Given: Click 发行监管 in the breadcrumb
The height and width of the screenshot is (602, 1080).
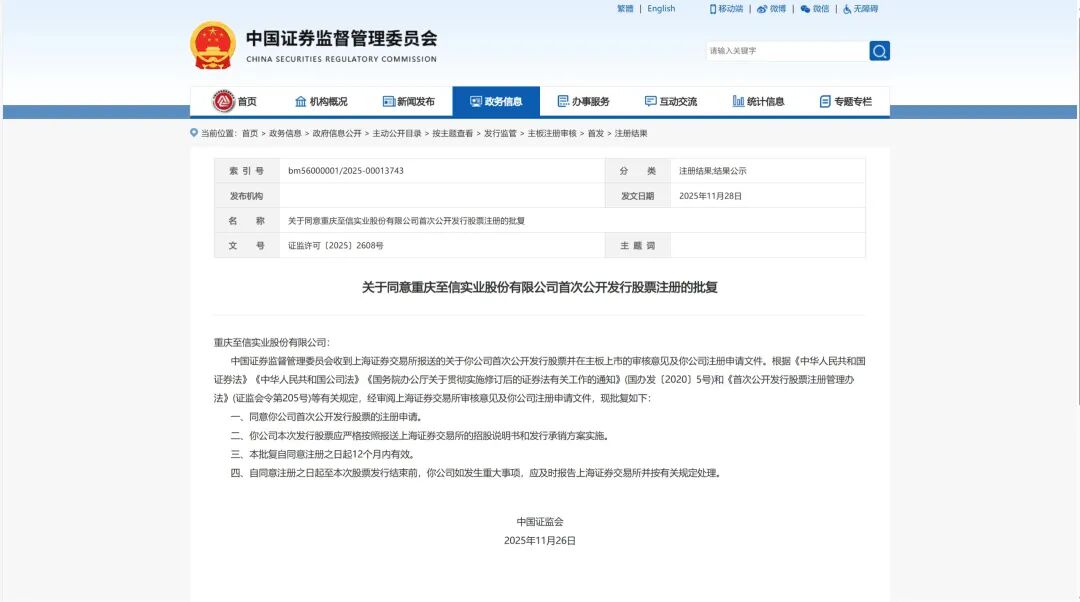Looking at the screenshot, I should [501, 134].
